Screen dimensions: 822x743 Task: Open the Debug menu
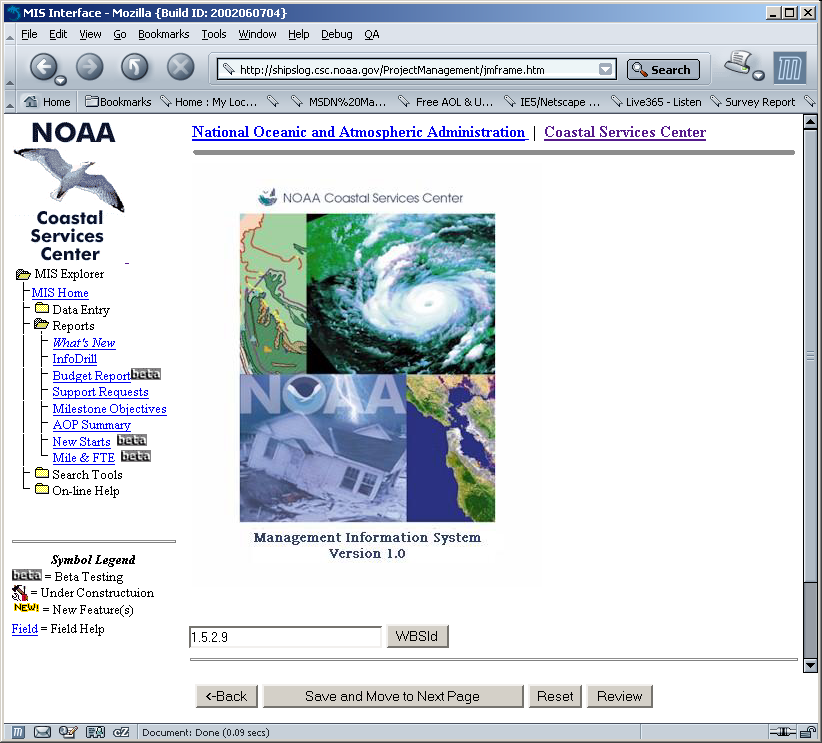[x=337, y=34]
